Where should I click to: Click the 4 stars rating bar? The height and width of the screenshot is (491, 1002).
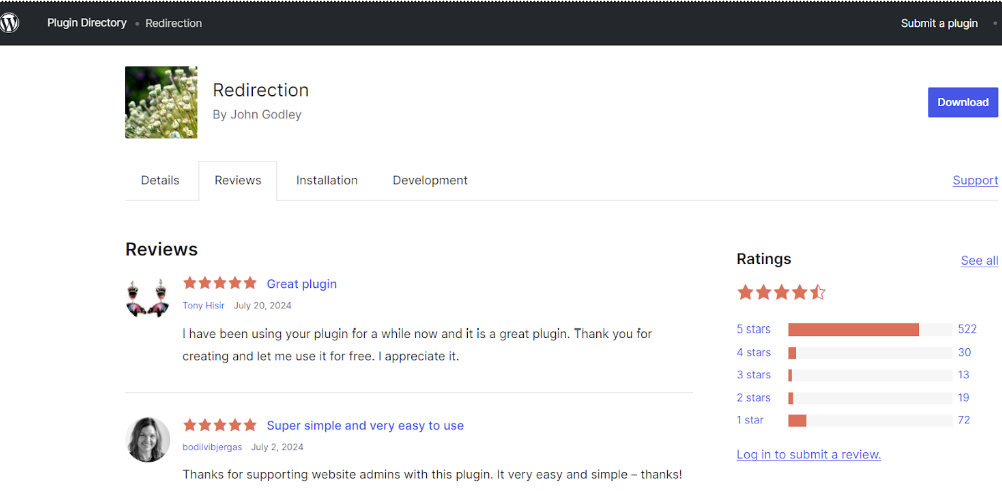pos(870,353)
